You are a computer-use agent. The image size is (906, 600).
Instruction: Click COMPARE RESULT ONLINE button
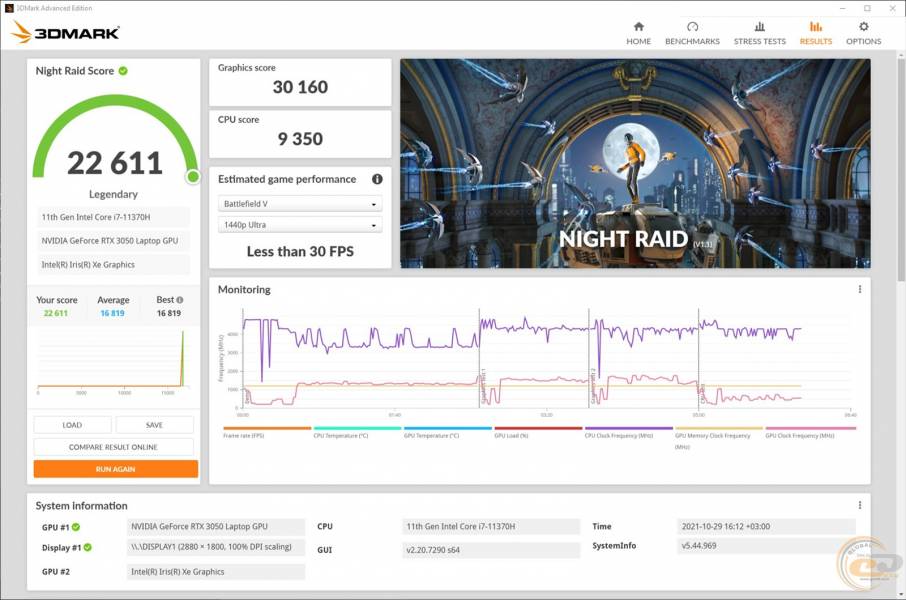(113, 447)
